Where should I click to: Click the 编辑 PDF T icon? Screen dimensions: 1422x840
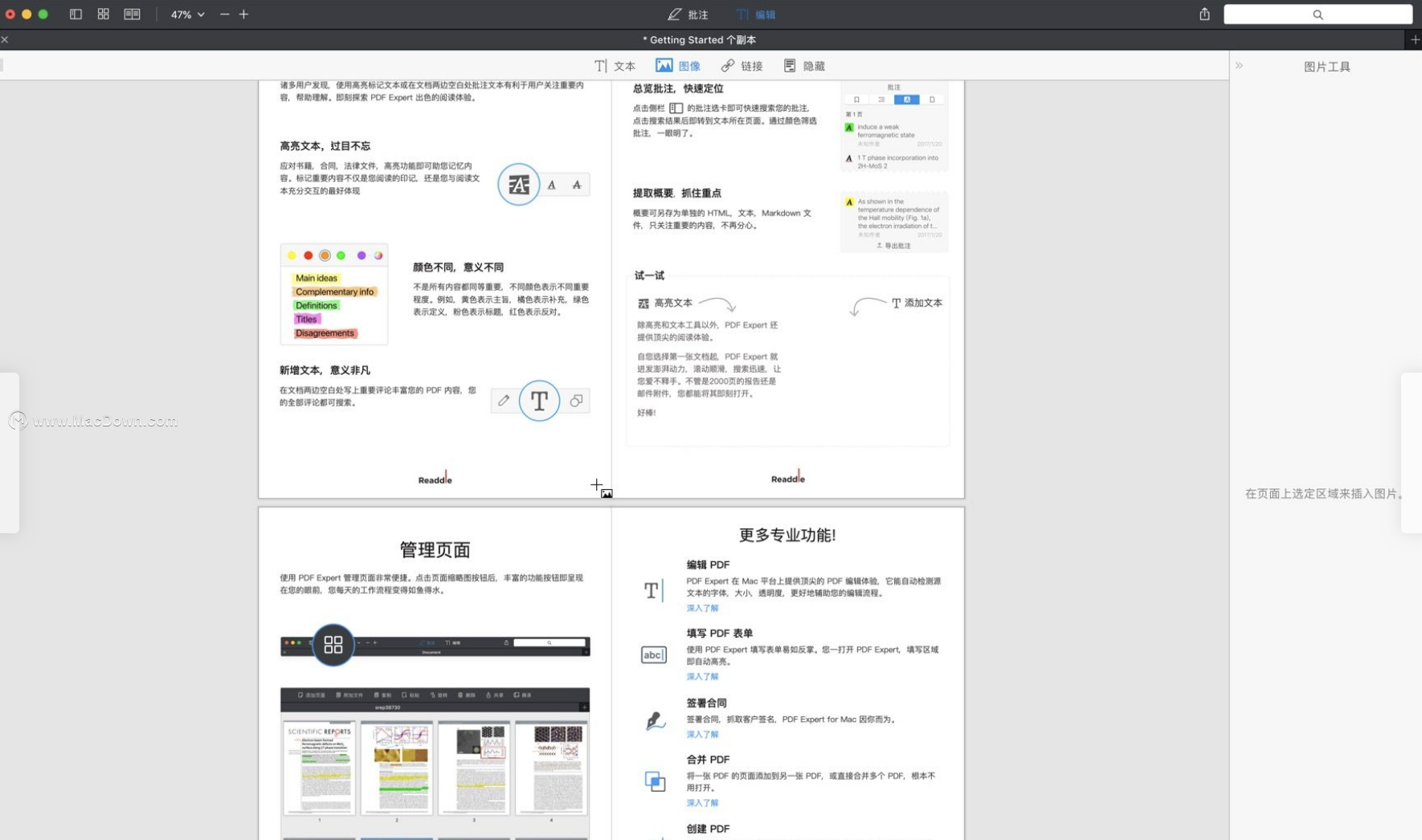point(654,590)
